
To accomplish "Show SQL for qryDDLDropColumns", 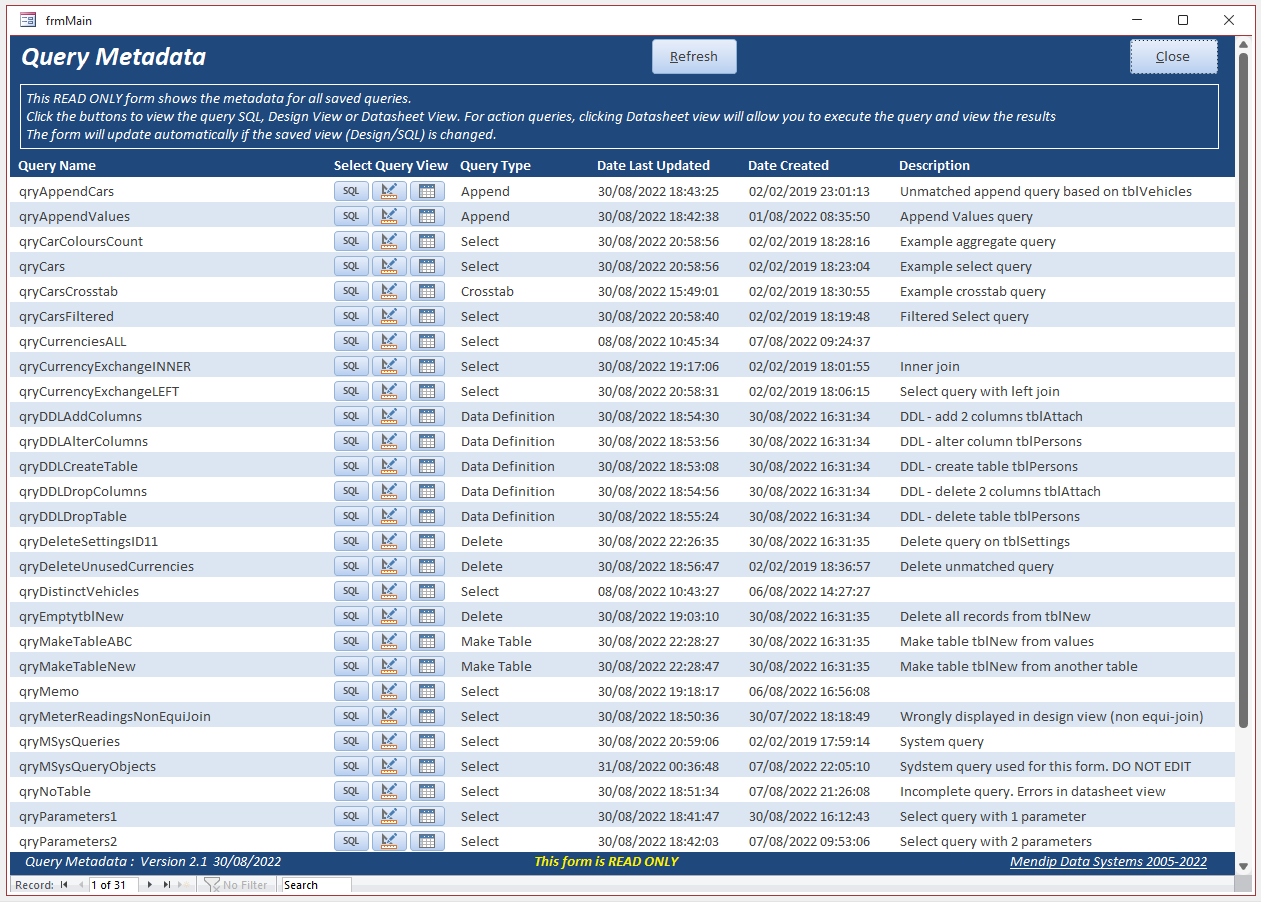I will [x=351, y=491].
